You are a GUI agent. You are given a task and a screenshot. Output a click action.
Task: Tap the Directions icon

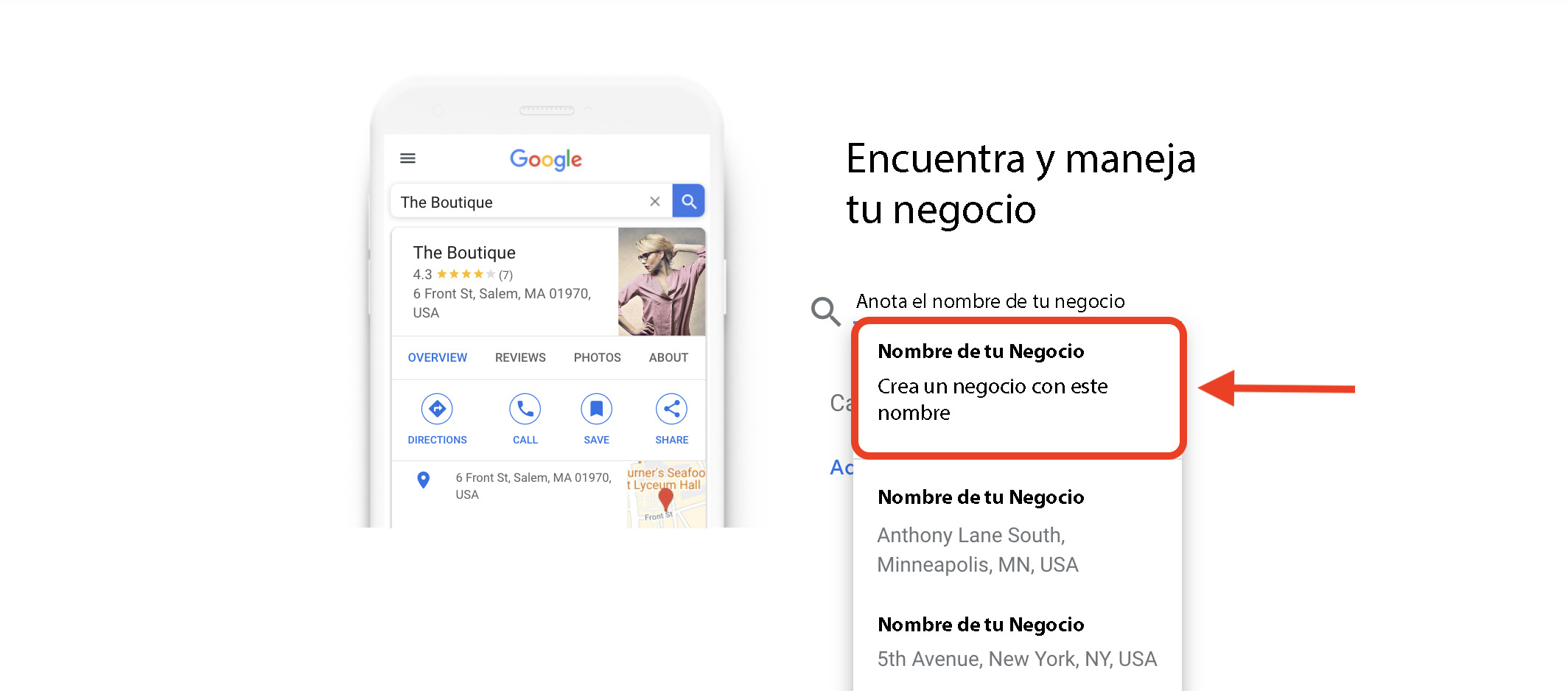pos(437,409)
